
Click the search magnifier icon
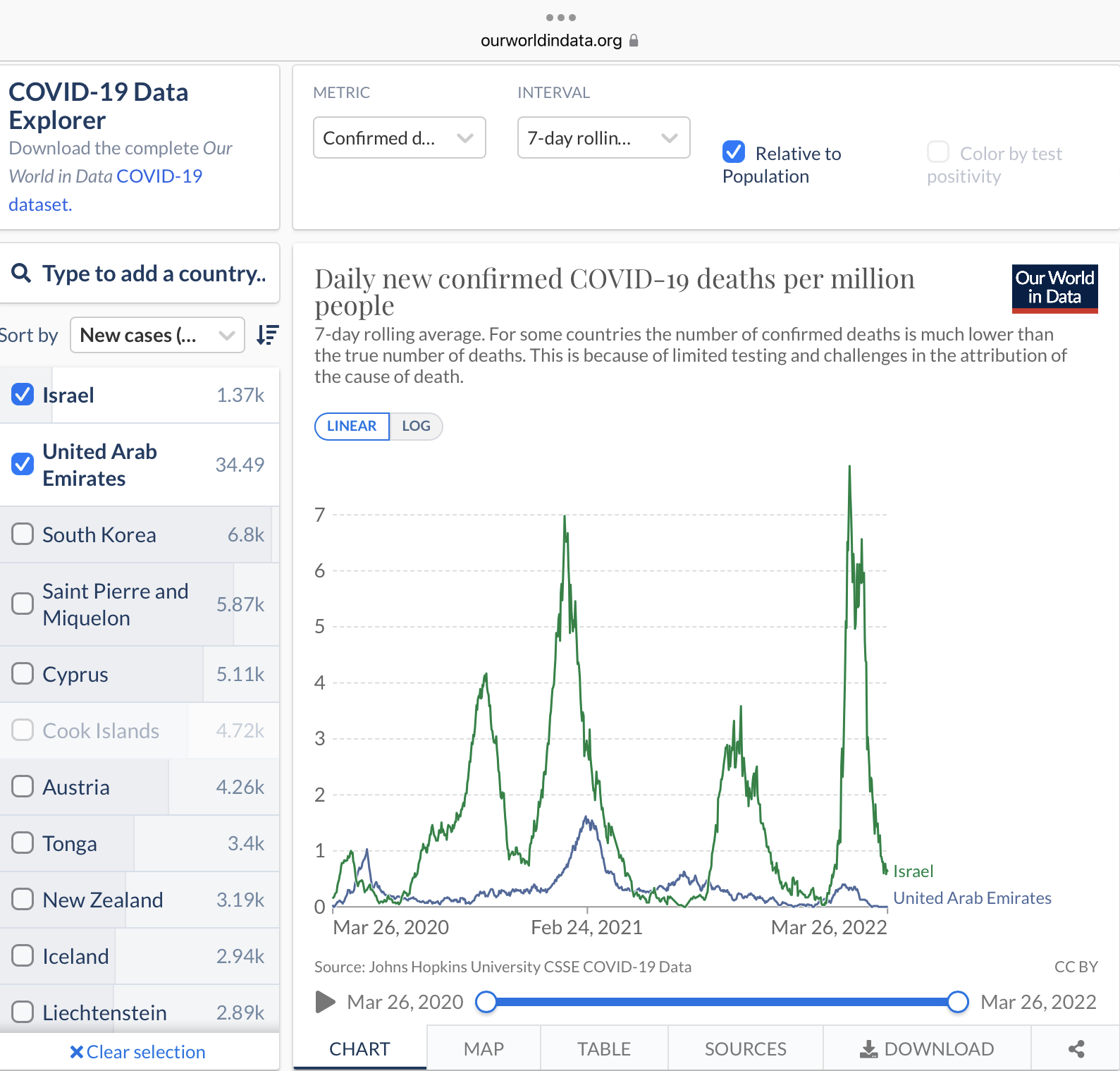coord(22,274)
